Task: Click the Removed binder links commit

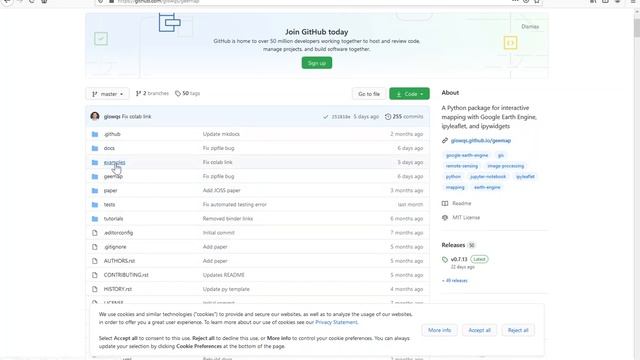Action: pos(228,219)
